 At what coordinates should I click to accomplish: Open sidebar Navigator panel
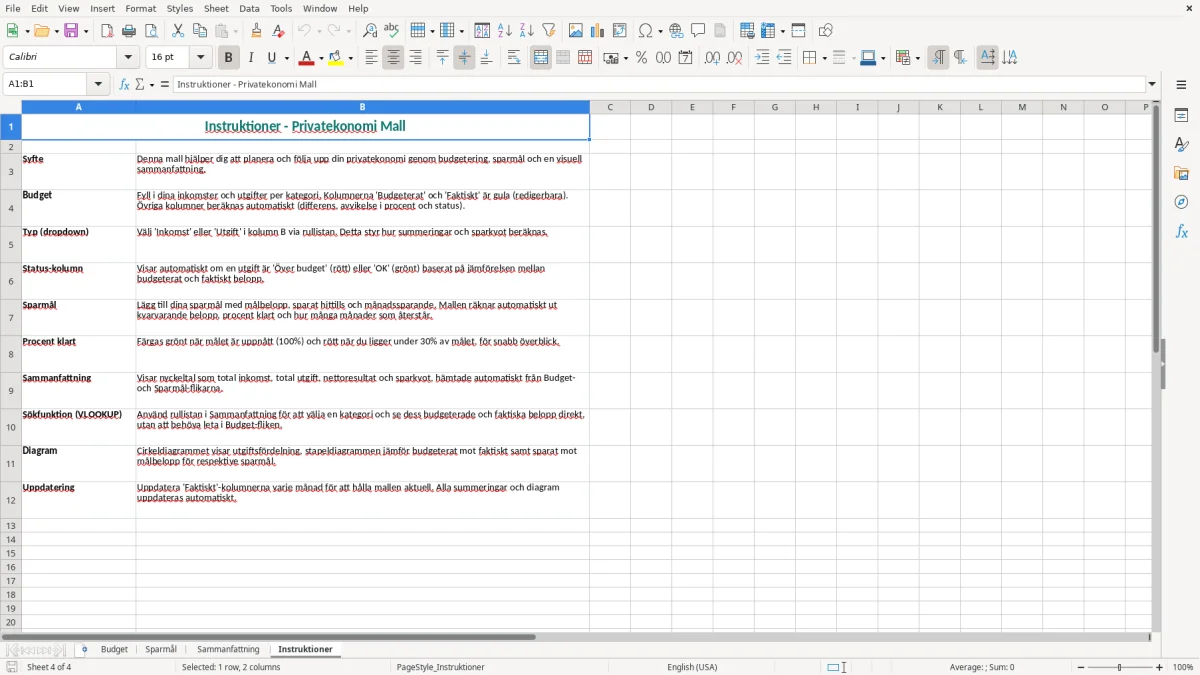point(1181,202)
